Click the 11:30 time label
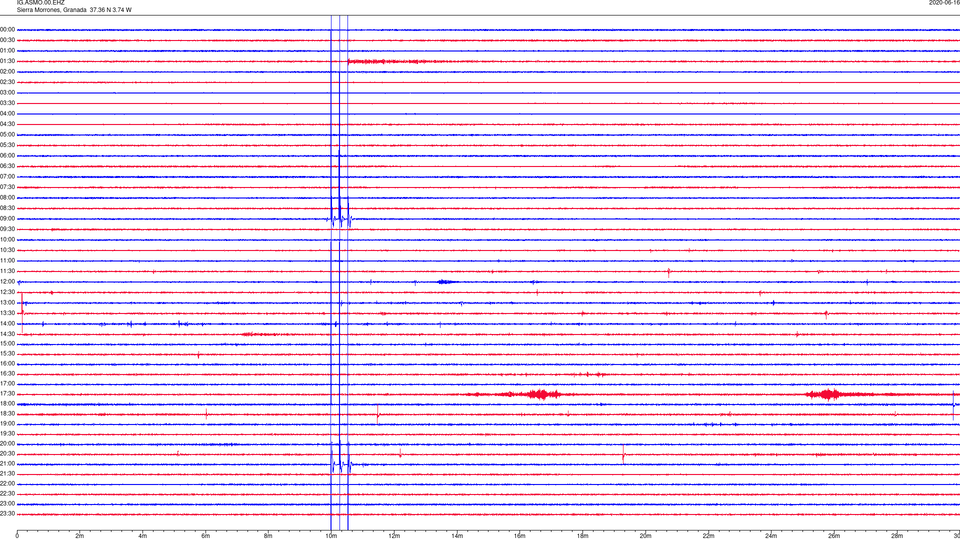The width and height of the screenshot is (960, 540). click(7, 271)
